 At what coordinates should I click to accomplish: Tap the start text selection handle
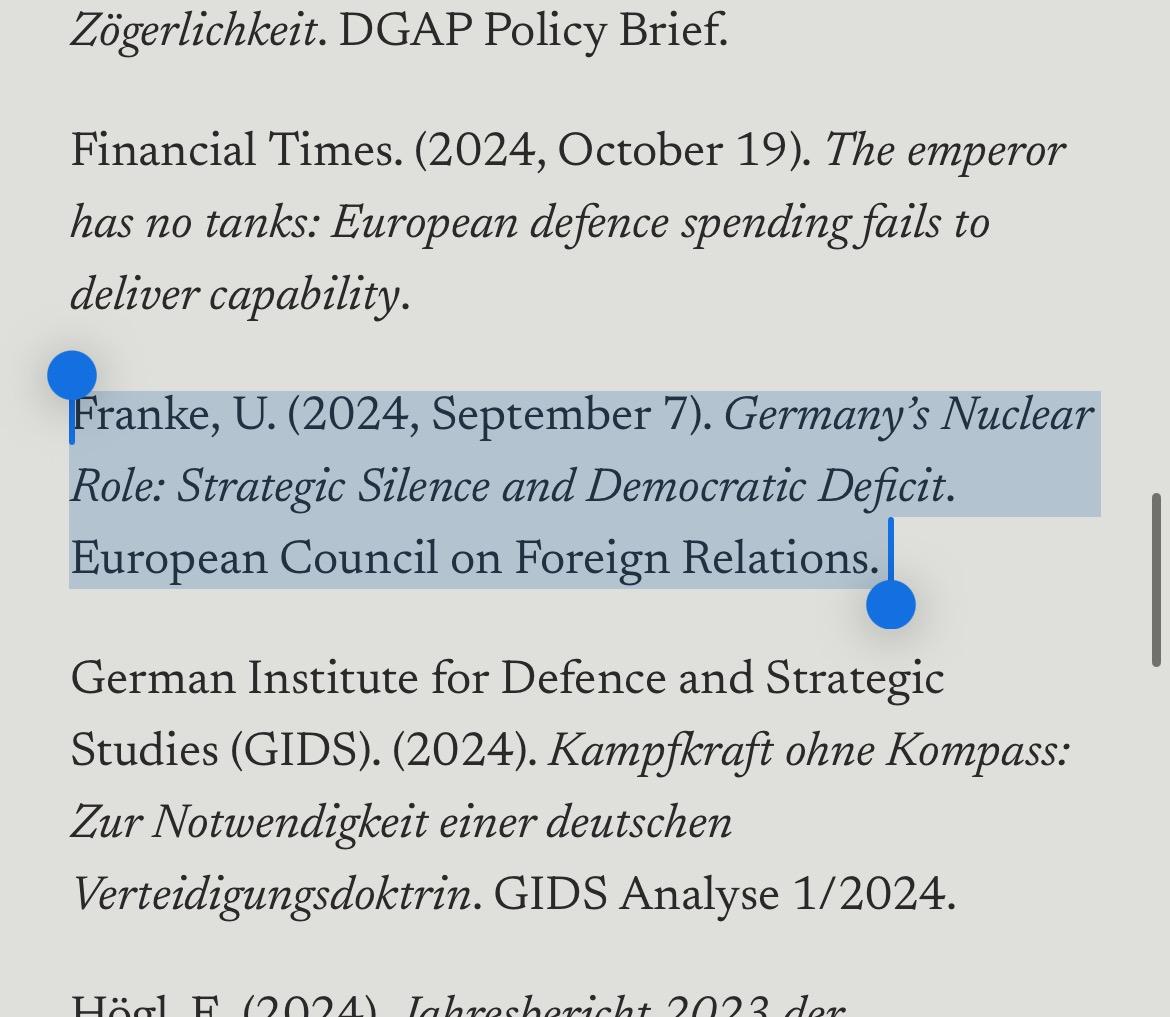pyautogui.click(x=72, y=377)
